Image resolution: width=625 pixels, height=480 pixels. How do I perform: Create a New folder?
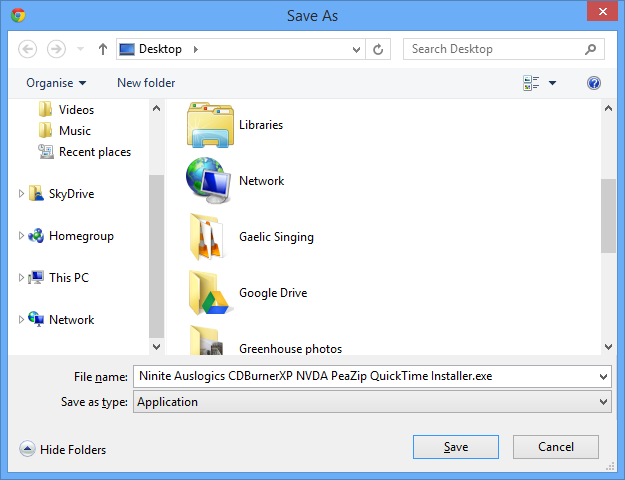[146, 83]
